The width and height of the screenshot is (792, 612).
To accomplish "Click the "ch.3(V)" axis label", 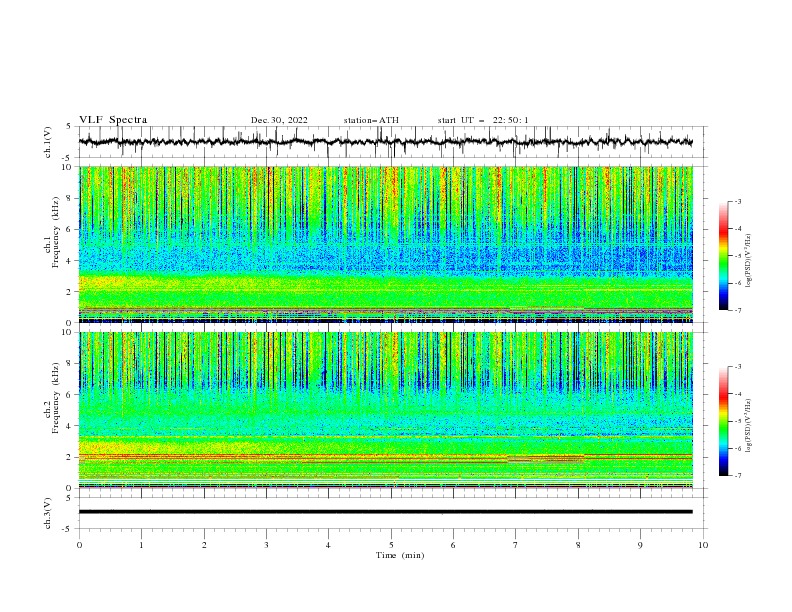I will click(x=48, y=513).
